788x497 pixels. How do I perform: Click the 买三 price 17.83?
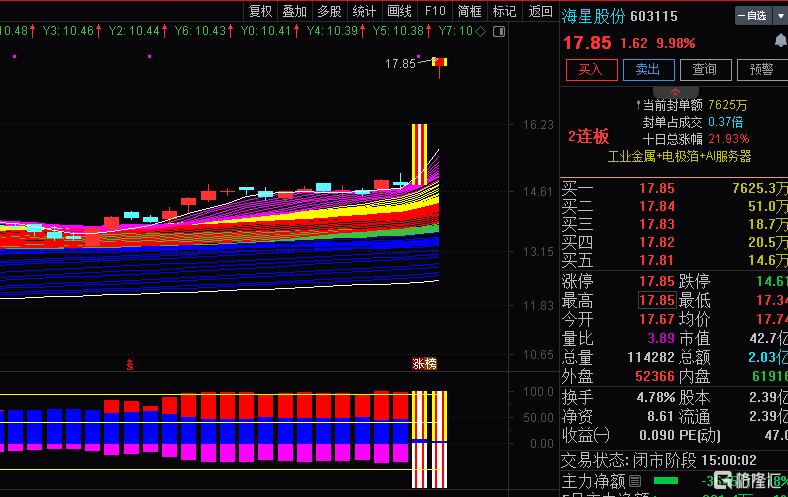pos(656,225)
